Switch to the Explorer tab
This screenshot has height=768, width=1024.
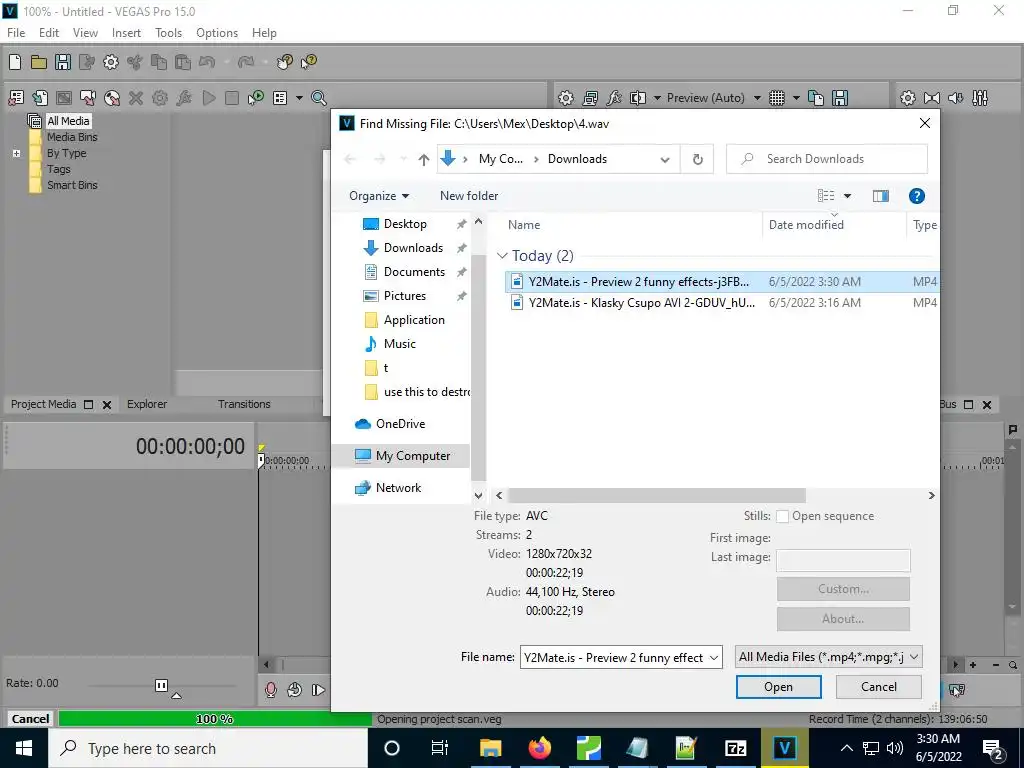tap(147, 404)
